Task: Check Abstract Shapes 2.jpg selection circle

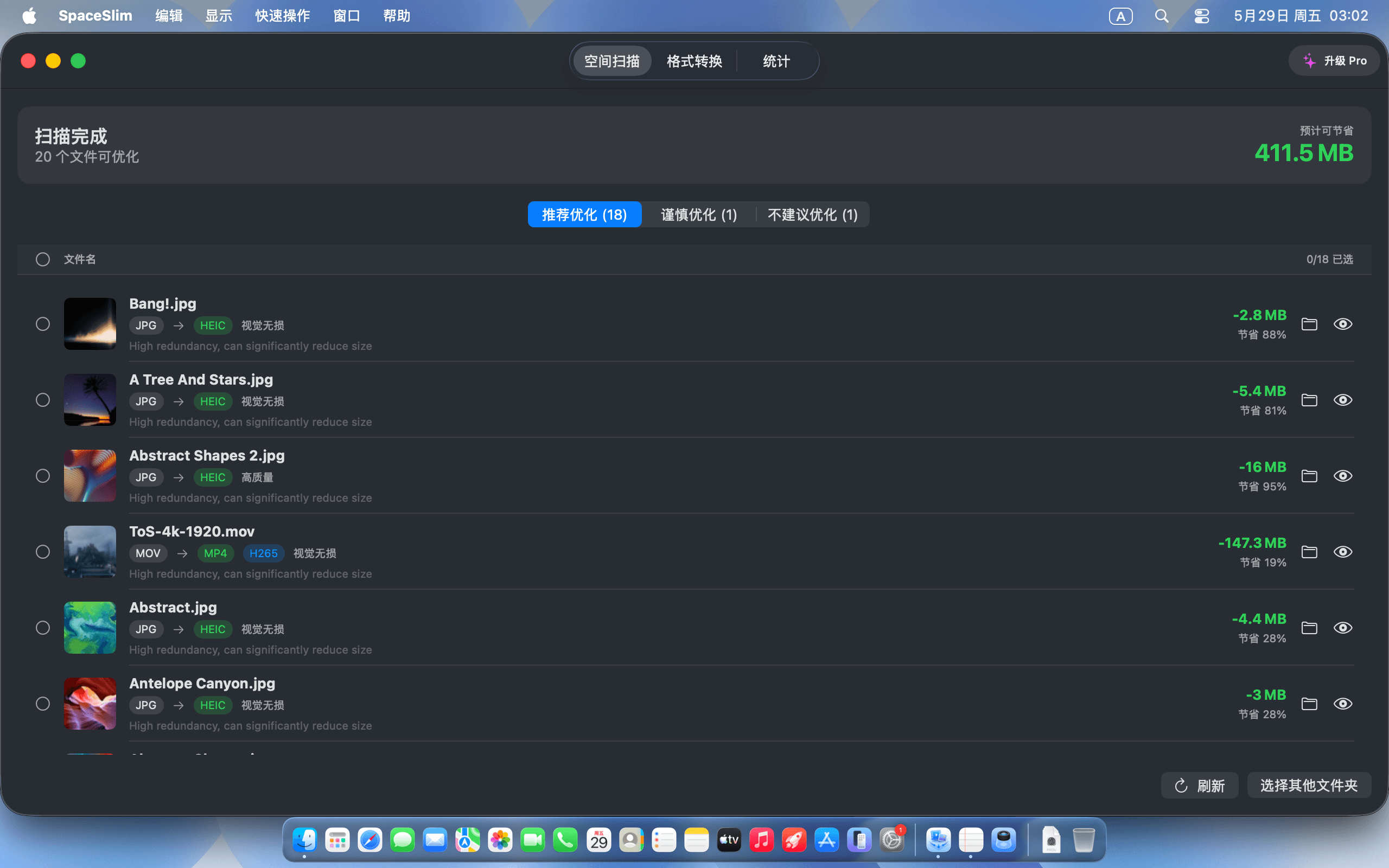Action: tap(43, 476)
